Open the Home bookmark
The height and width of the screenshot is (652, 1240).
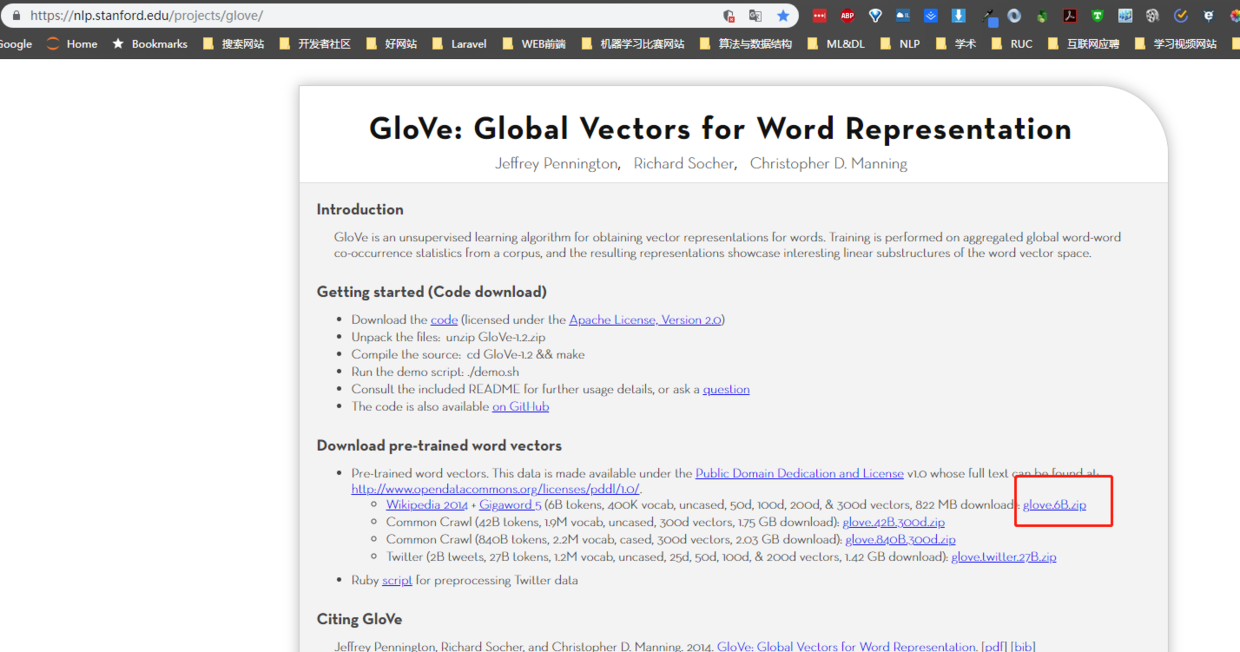72,44
